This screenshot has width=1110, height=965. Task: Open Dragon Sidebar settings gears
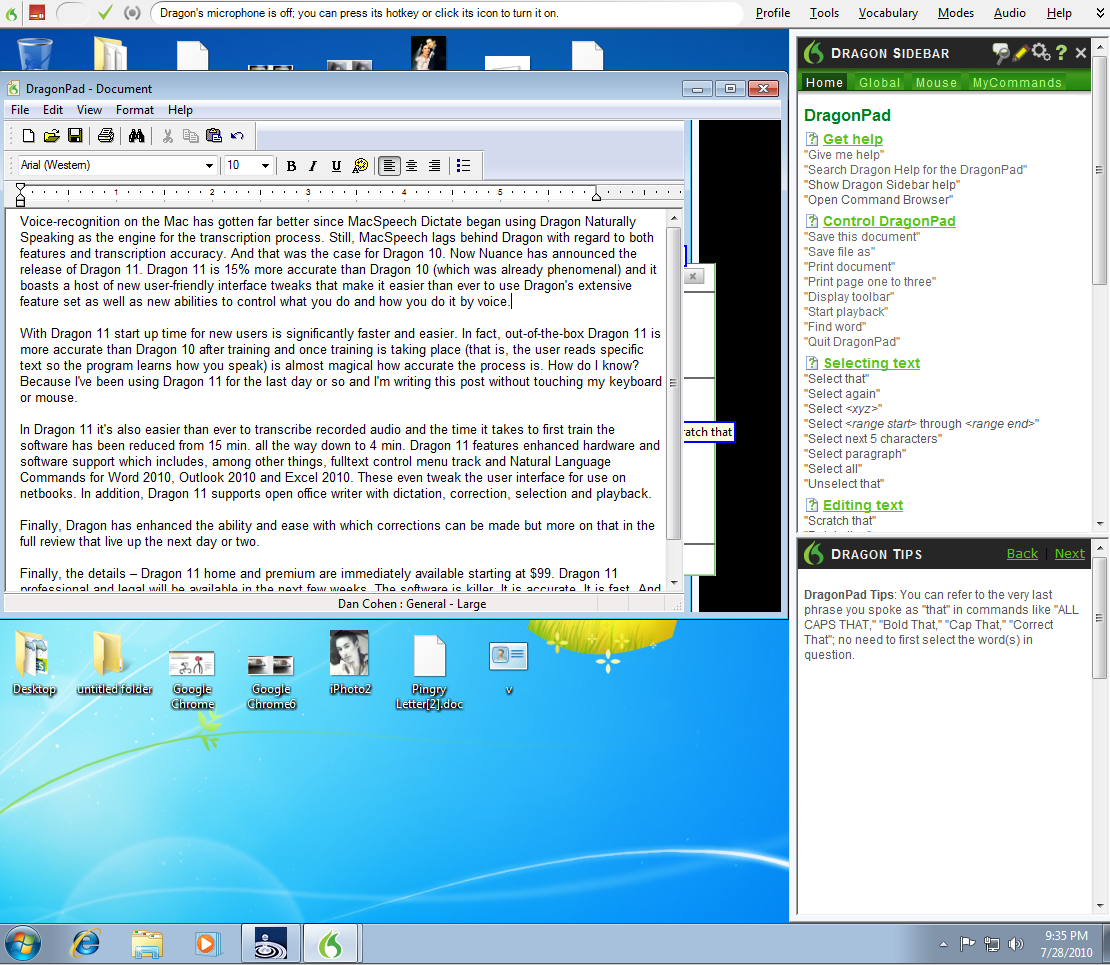click(x=1041, y=52)
